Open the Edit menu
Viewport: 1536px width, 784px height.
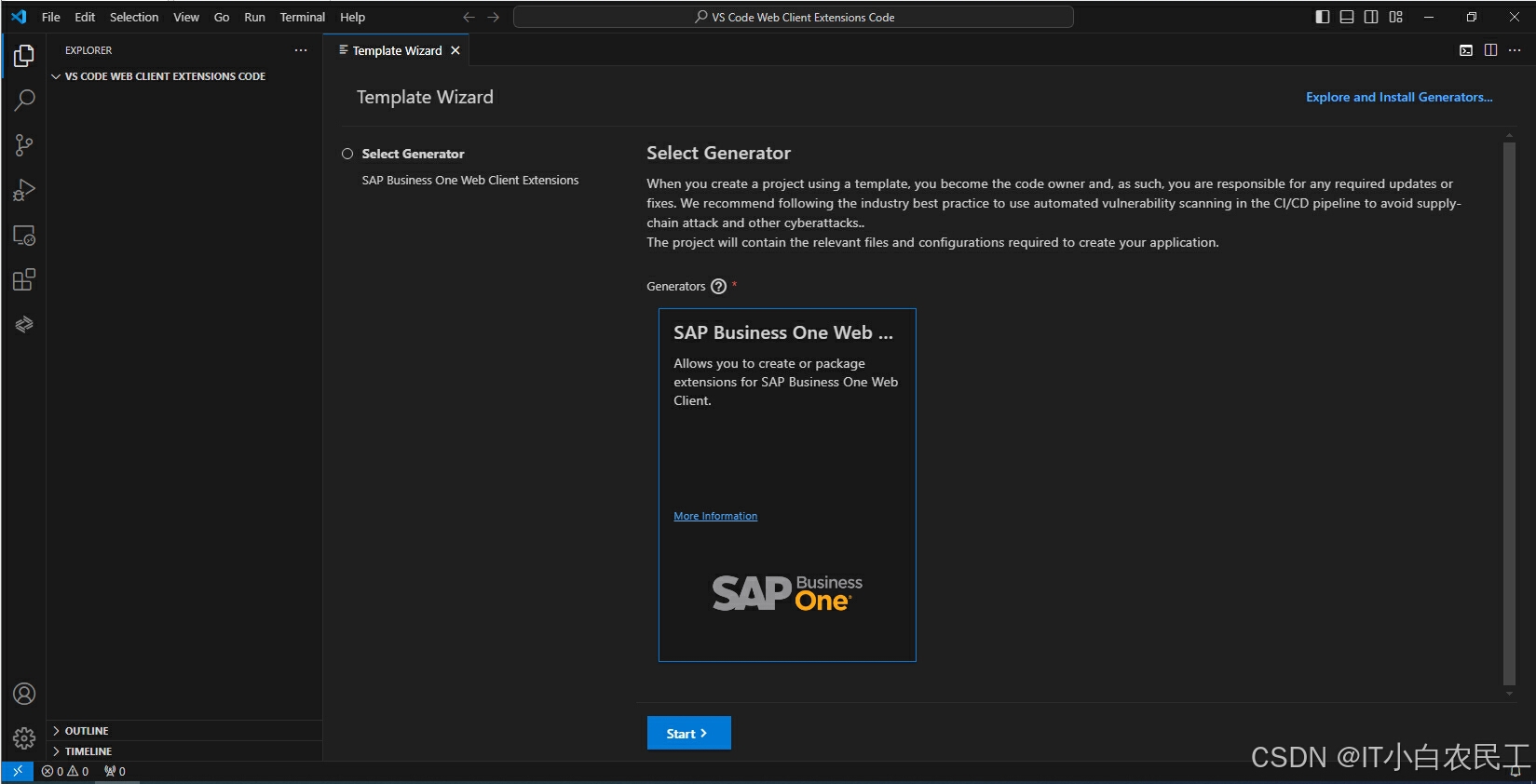pos(85,17)
